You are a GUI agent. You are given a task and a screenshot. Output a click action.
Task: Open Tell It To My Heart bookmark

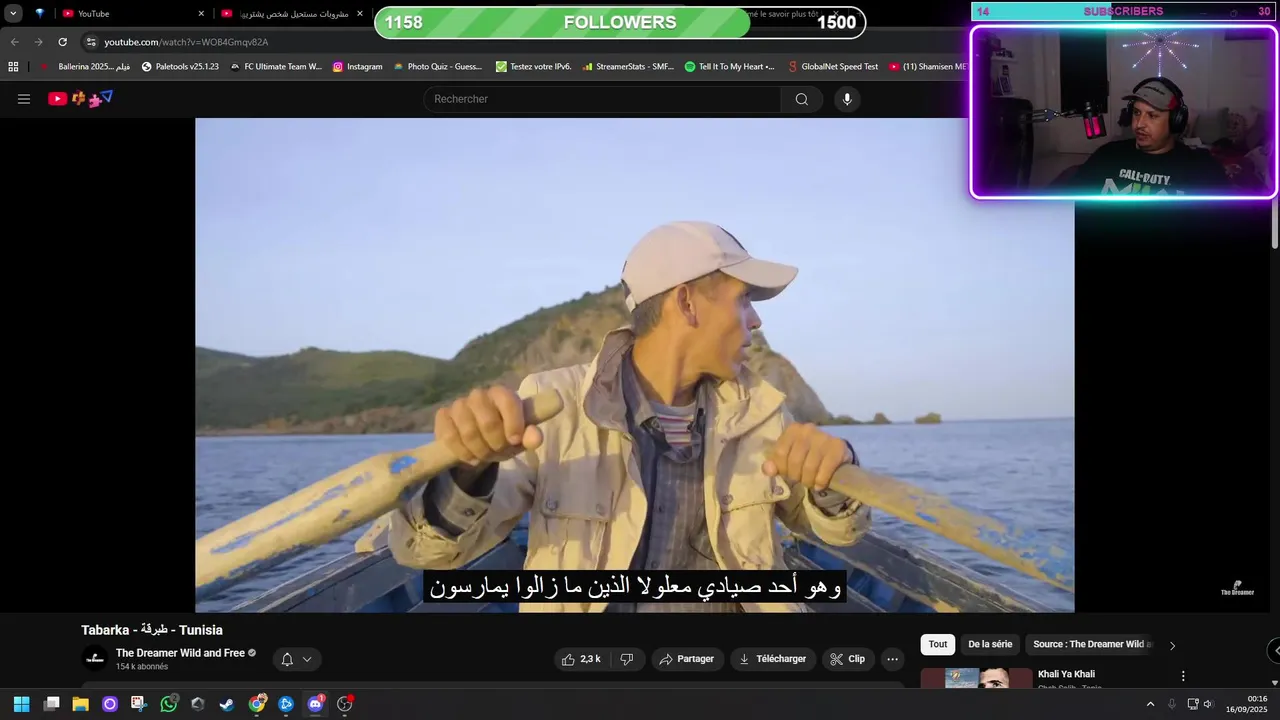click(729, 67)
